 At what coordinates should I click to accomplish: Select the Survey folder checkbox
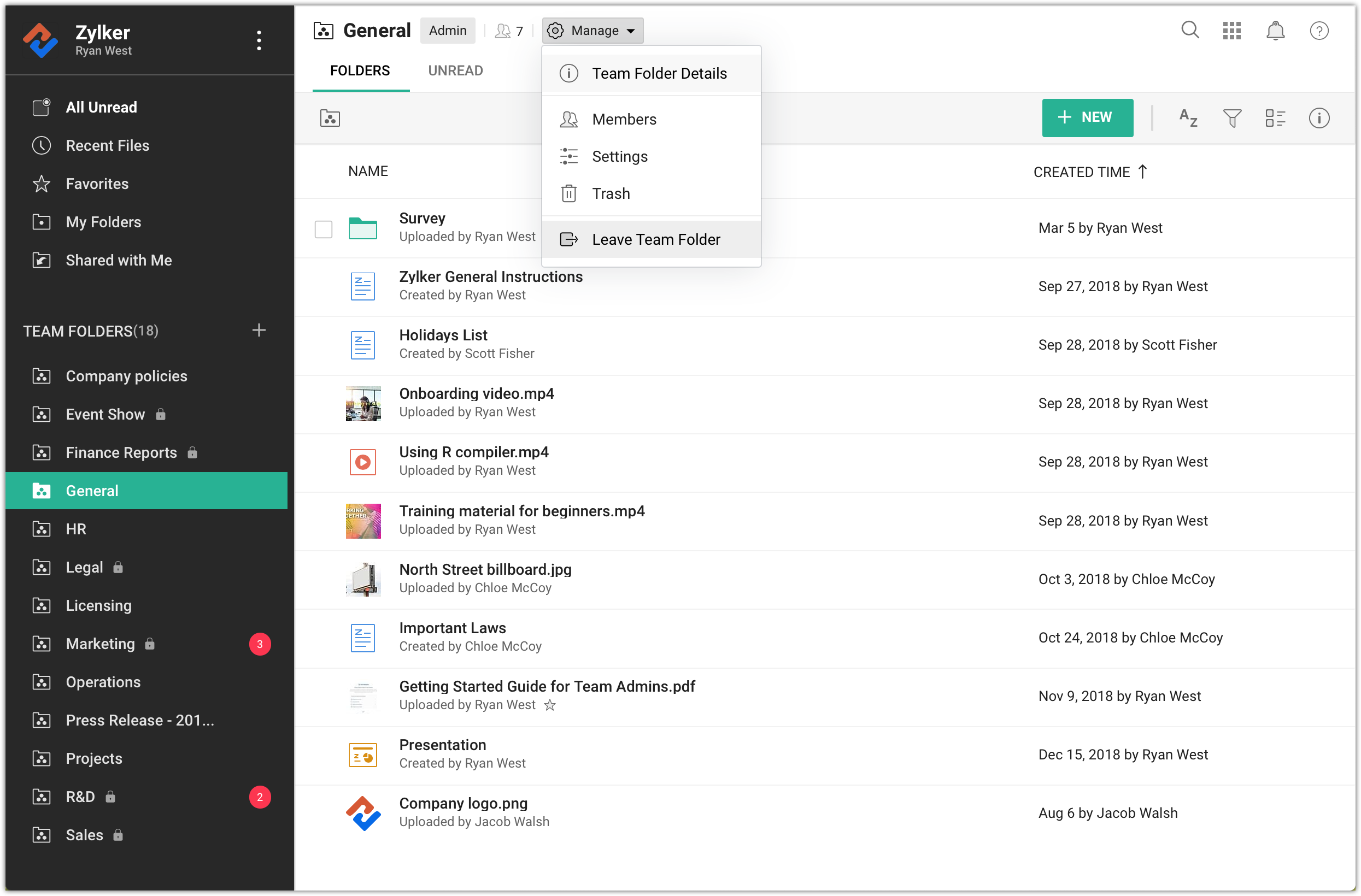[324, 229]
